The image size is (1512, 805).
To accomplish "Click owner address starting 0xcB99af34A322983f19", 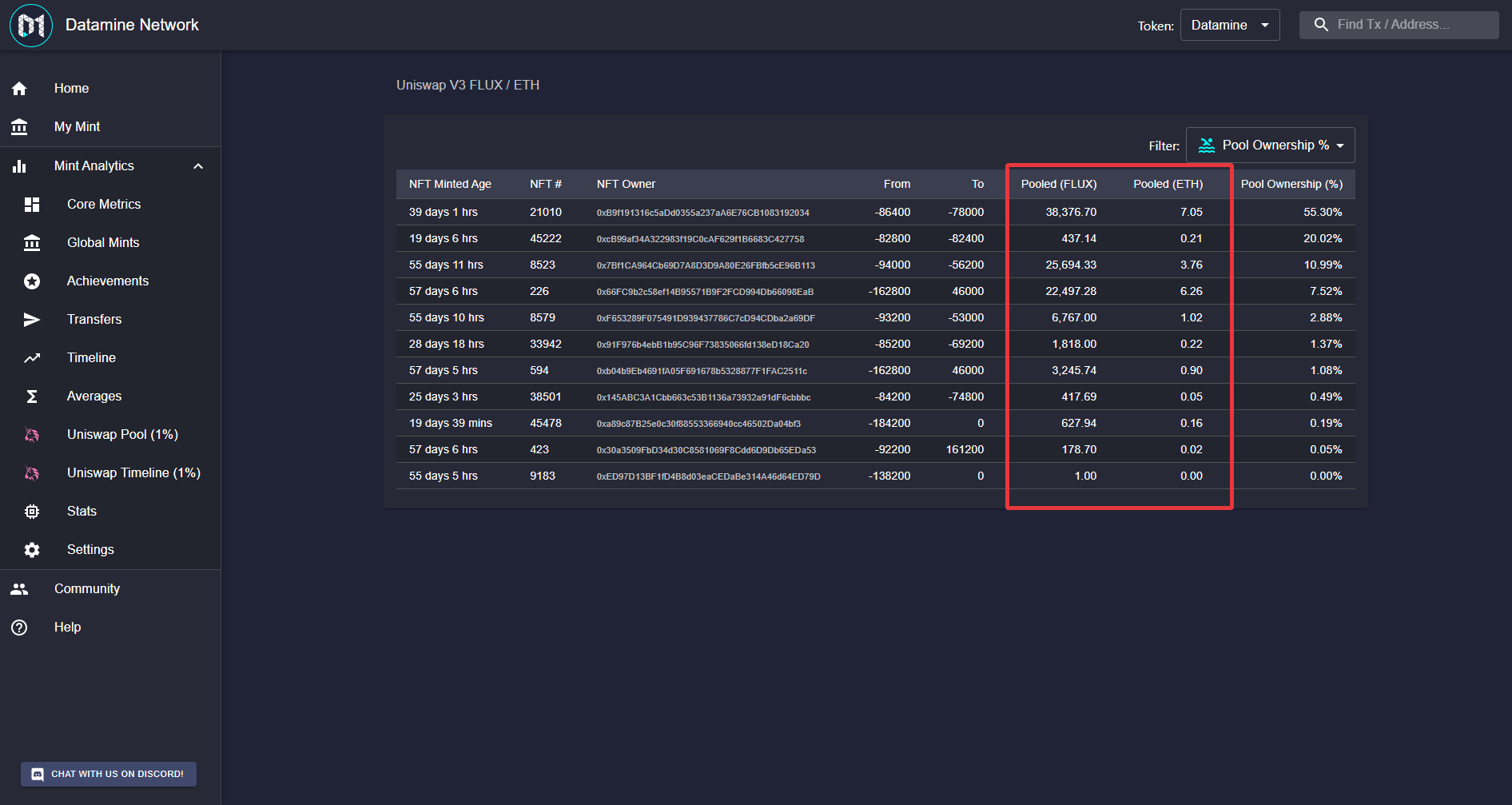I will pyautogui.click(x=701, y=240).
